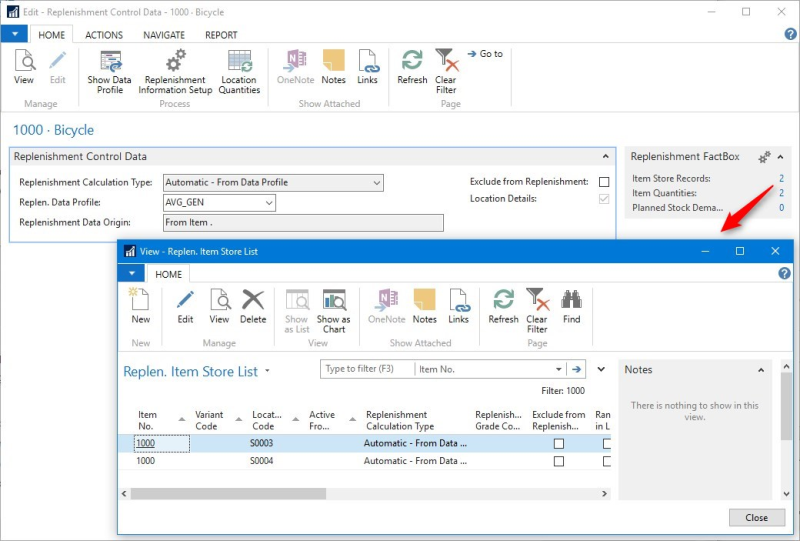Open the NAVIGATE ribbon tab
This screenshot has width=800, height=541.
163,35
